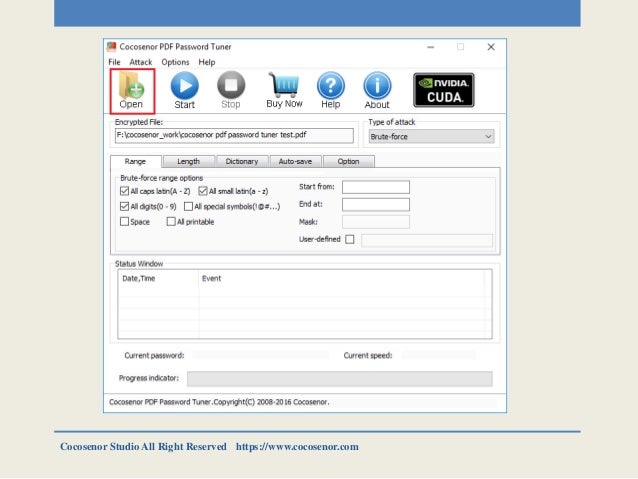Uncheck All caps latin(A - Z)
This screenshot has height=479, width=638.
pyautogui.click(x=125, y=191)
